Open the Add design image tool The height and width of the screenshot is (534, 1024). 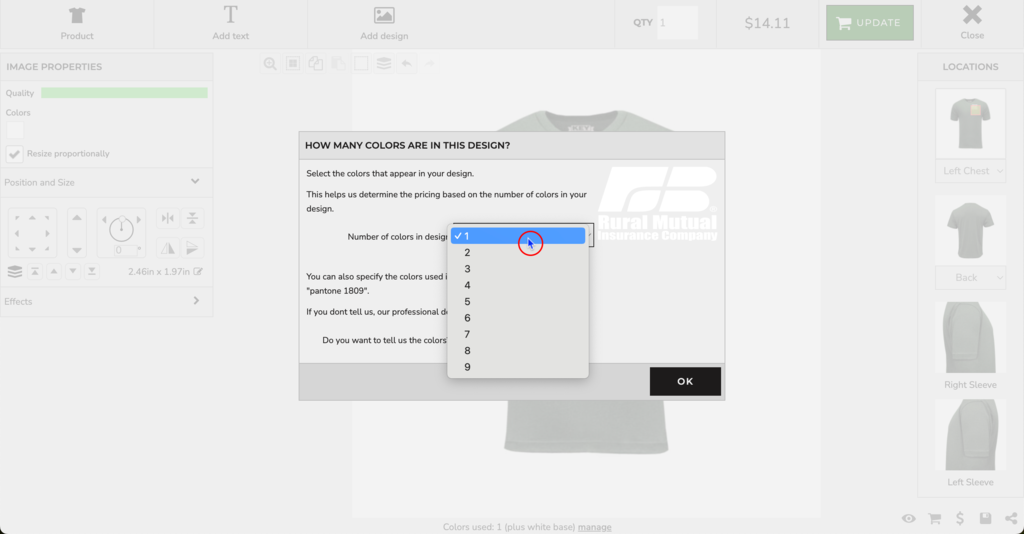(384, 23)
